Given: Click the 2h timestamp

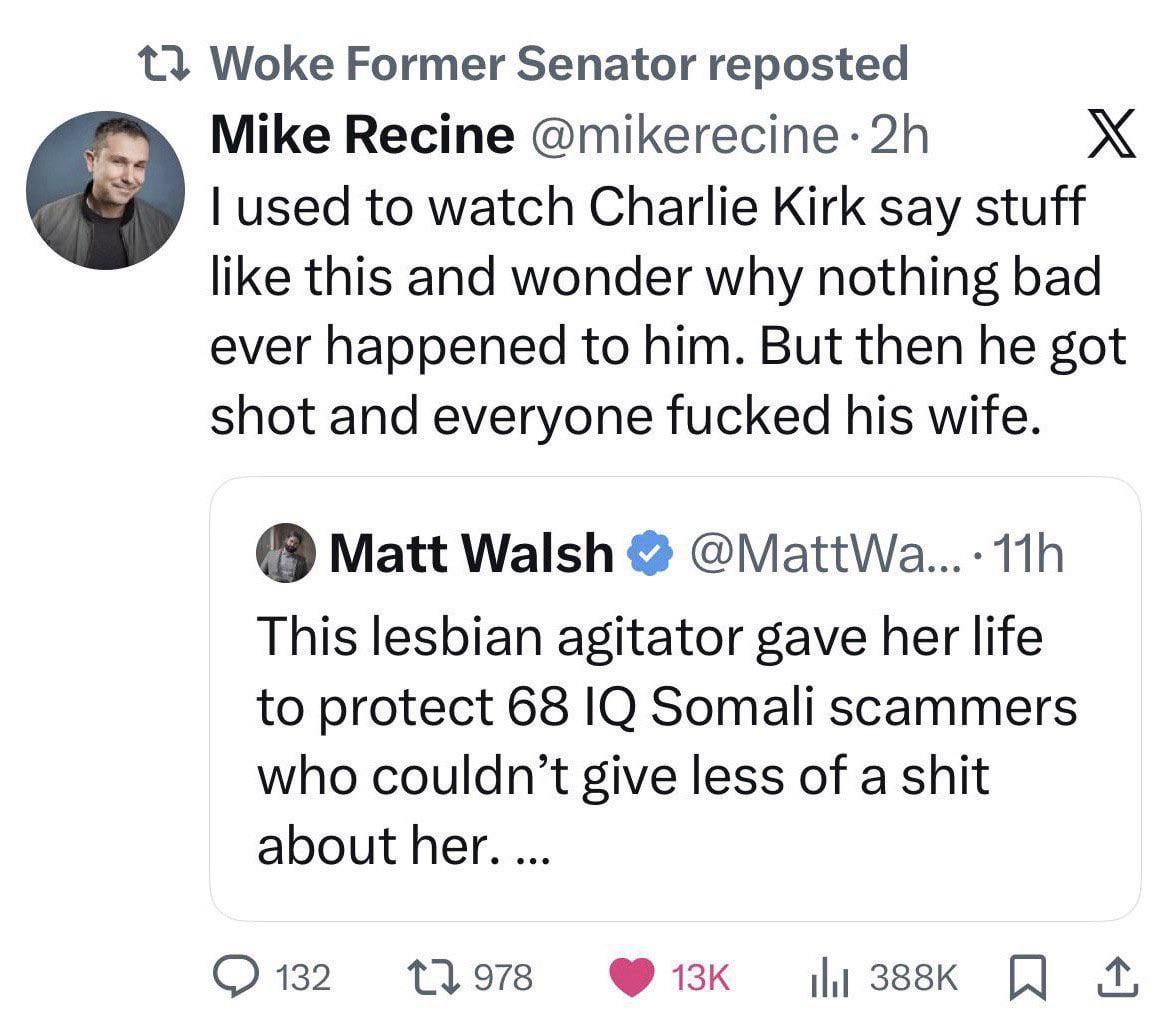Looking at the screenshot, I should (901, 137).
